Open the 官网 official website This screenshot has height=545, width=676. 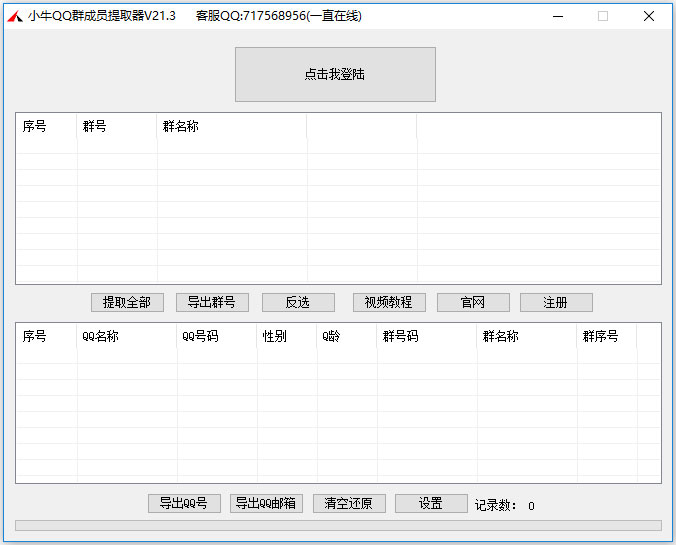coord(473,302)
